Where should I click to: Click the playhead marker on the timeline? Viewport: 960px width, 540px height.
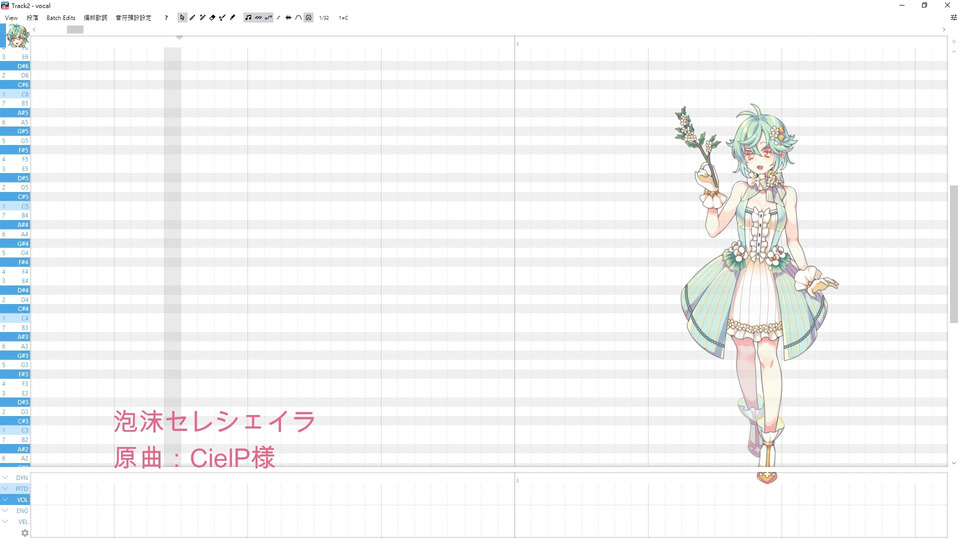[179, 38]
